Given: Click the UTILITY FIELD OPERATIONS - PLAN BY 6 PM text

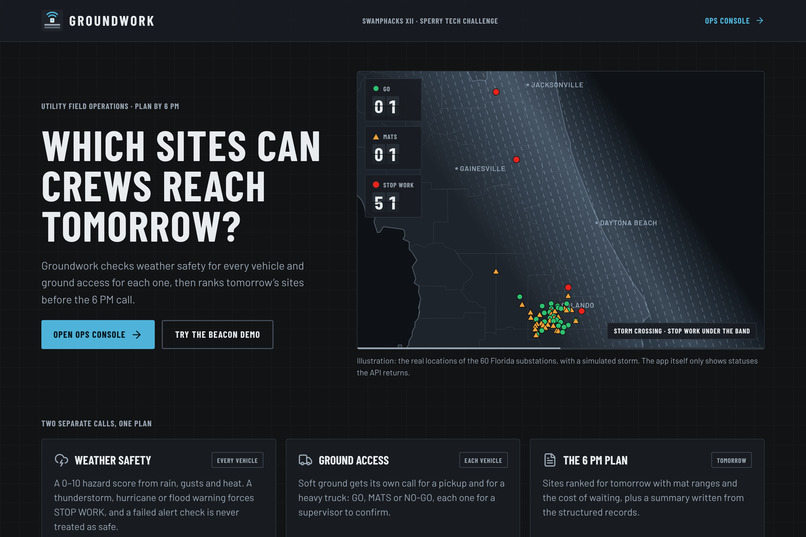Looking at the screenshot, I should [x=110, y=106].
